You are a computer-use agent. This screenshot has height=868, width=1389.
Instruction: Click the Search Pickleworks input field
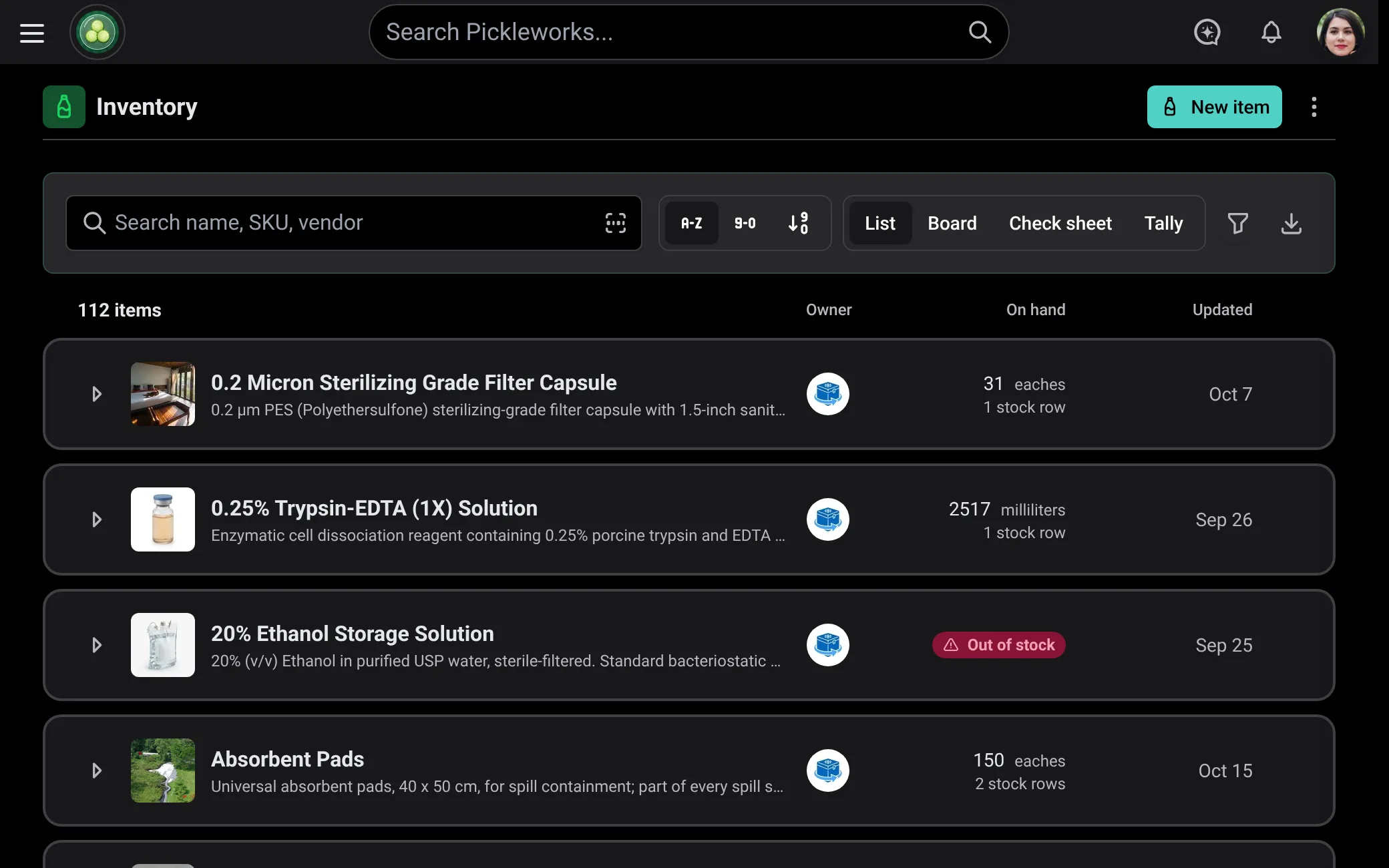tap(688, 32)
